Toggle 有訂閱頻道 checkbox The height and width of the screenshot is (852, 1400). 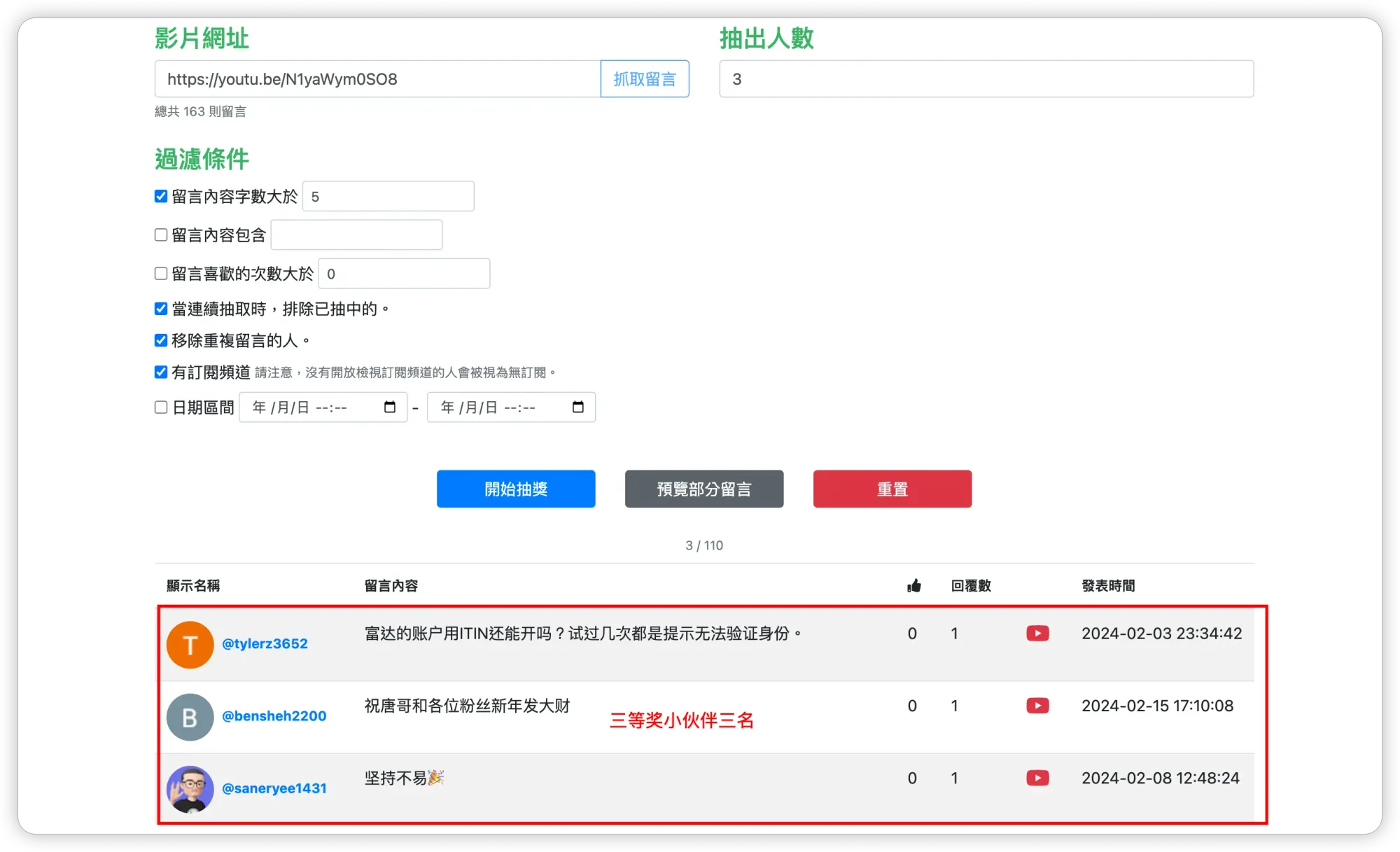pos(161,372)
